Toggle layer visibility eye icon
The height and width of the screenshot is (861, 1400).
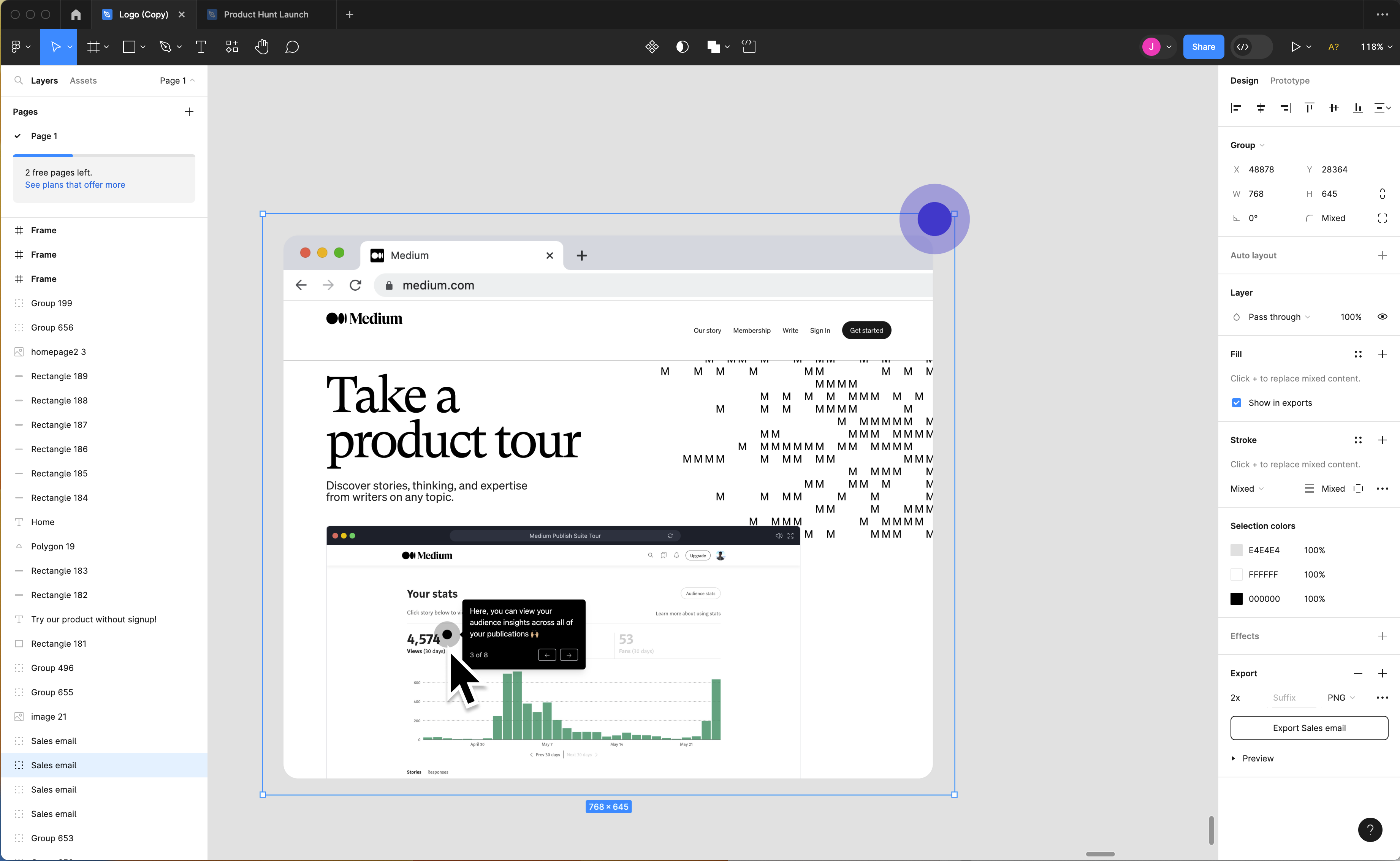tap(1383, 317)
